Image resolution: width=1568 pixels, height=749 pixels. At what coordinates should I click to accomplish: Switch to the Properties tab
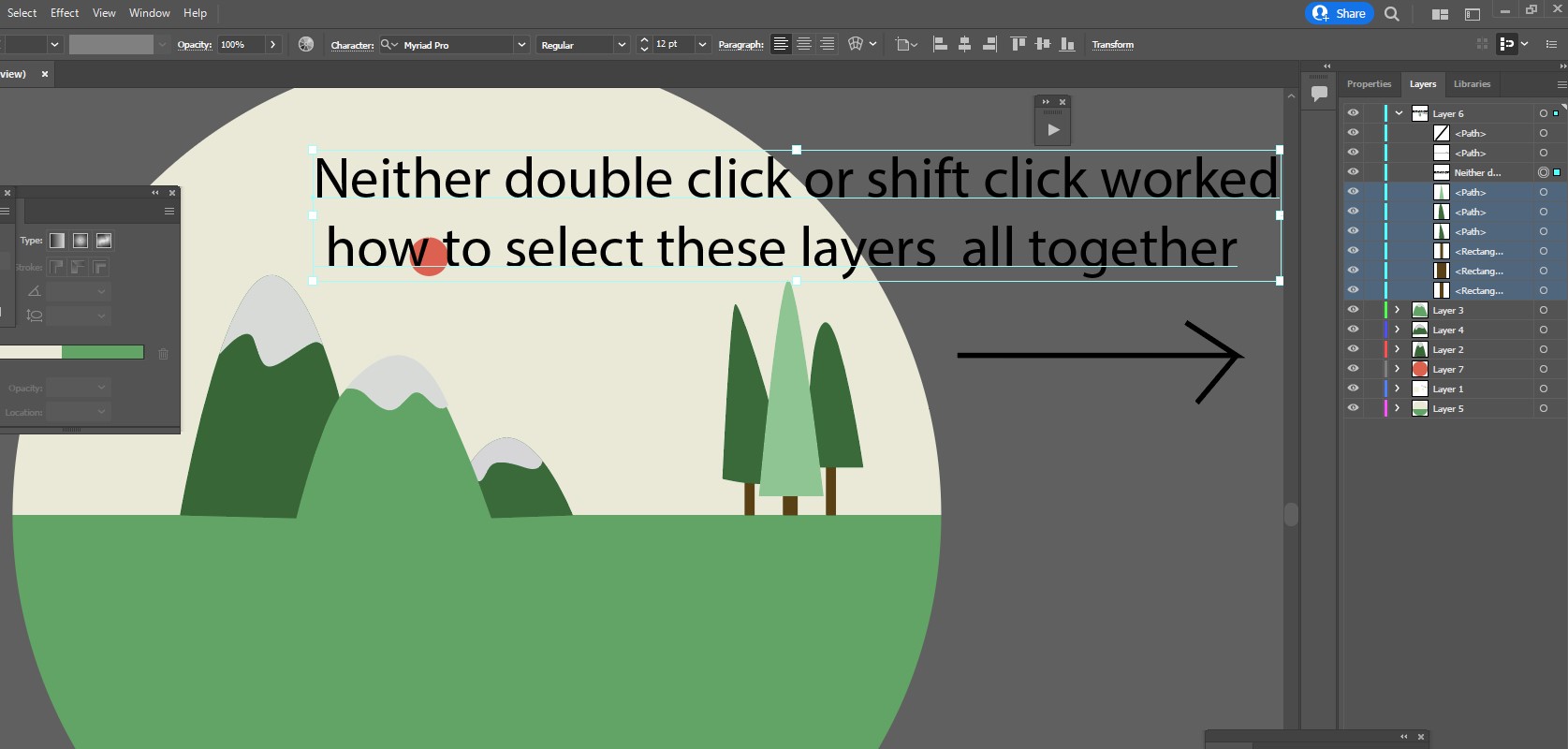point(1369,84)
